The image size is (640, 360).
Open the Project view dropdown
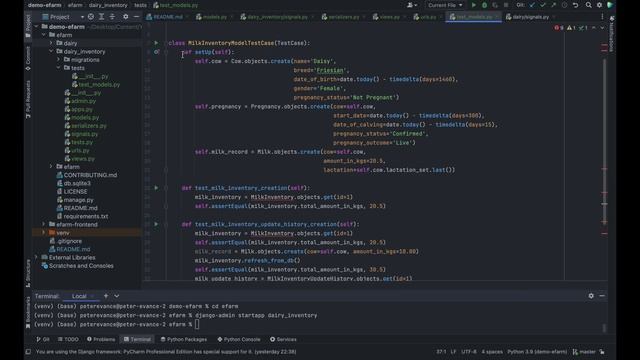(63, 17)
